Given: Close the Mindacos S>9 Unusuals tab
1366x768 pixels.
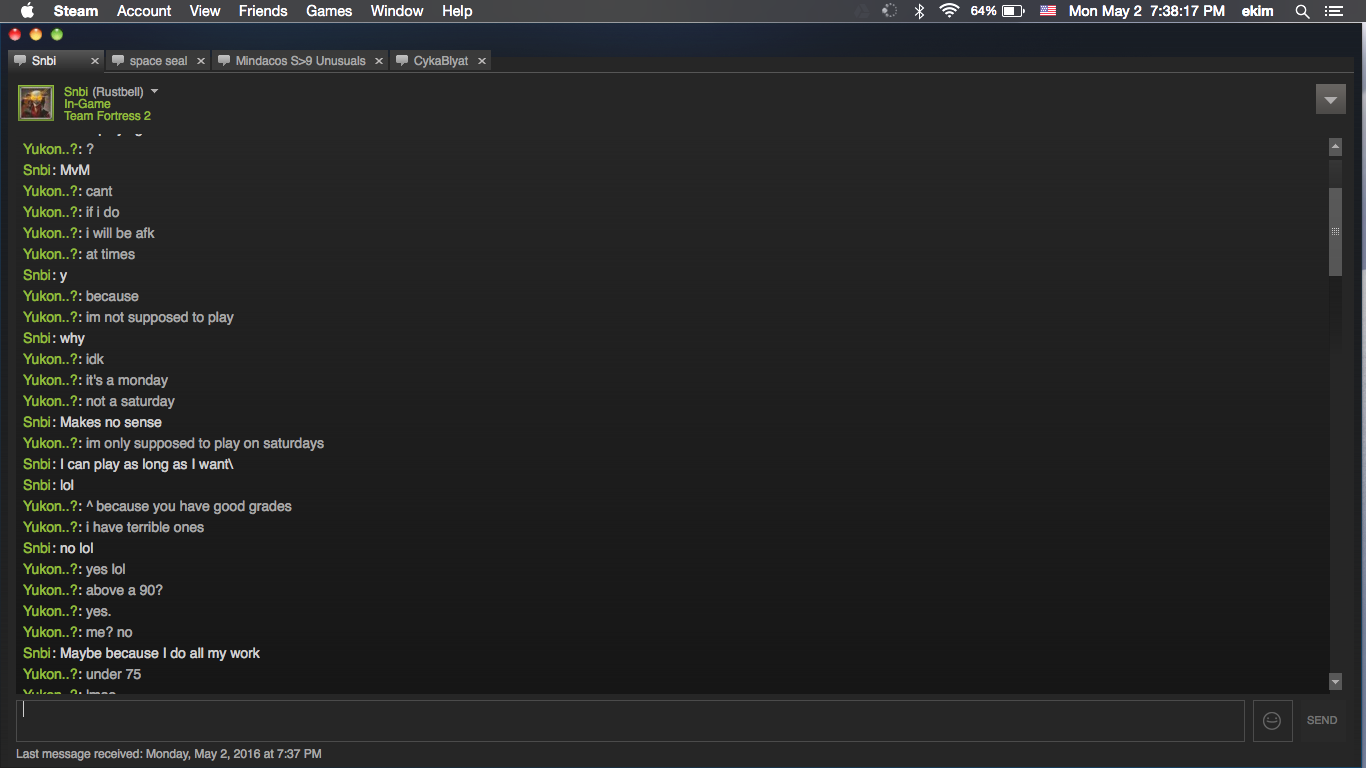Looking at the screenshot, I should [x=378, y=61].
